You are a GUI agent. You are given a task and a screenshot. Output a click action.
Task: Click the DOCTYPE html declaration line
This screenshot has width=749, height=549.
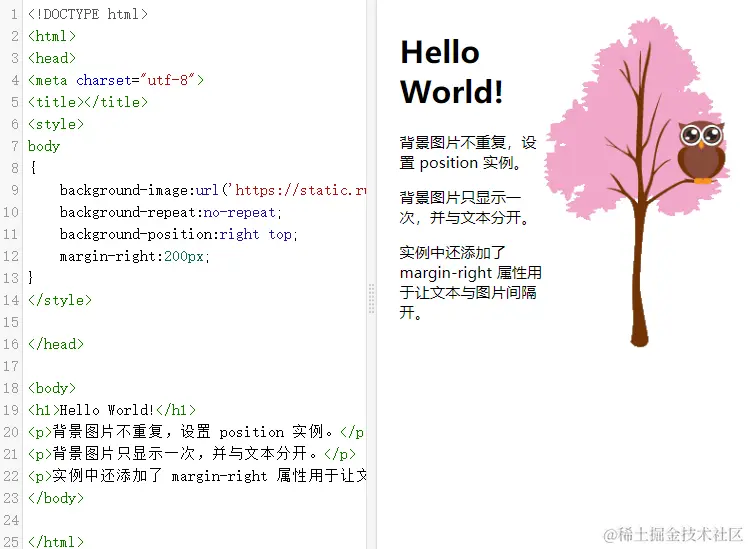(88, 14)
